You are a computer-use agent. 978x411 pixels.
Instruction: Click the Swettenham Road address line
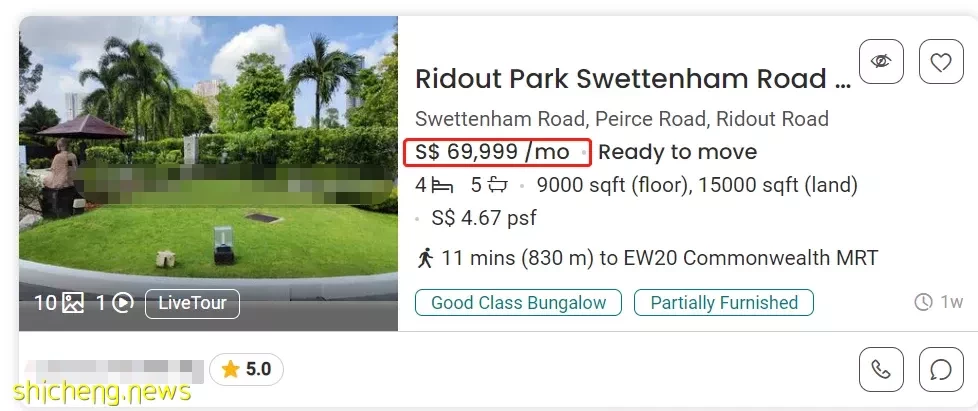622,118
